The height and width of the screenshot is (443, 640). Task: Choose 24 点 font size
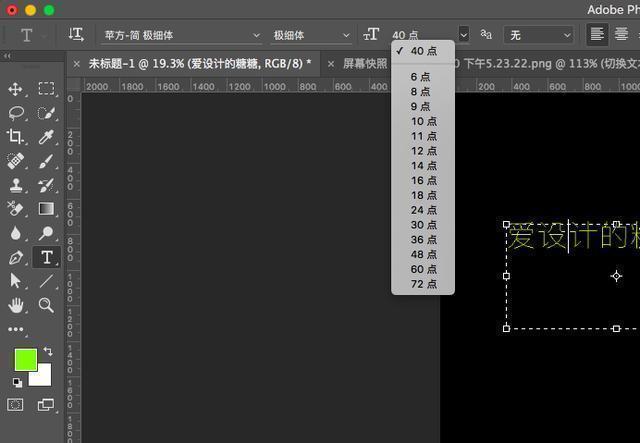[423, 210]
